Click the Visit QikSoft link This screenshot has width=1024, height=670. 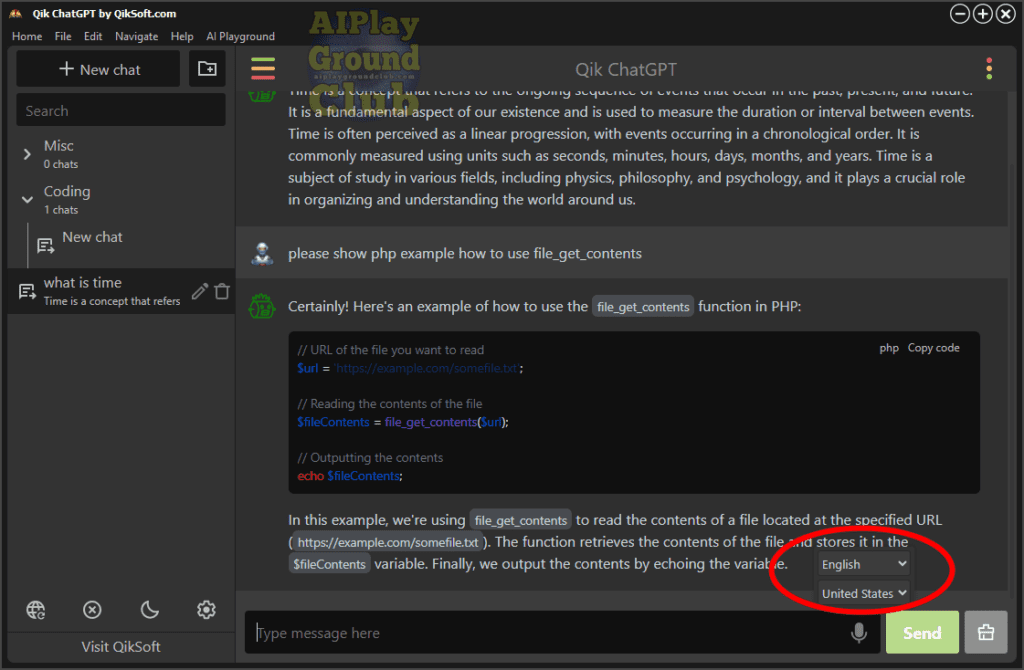pyautogui.click(x=121, y=646)
